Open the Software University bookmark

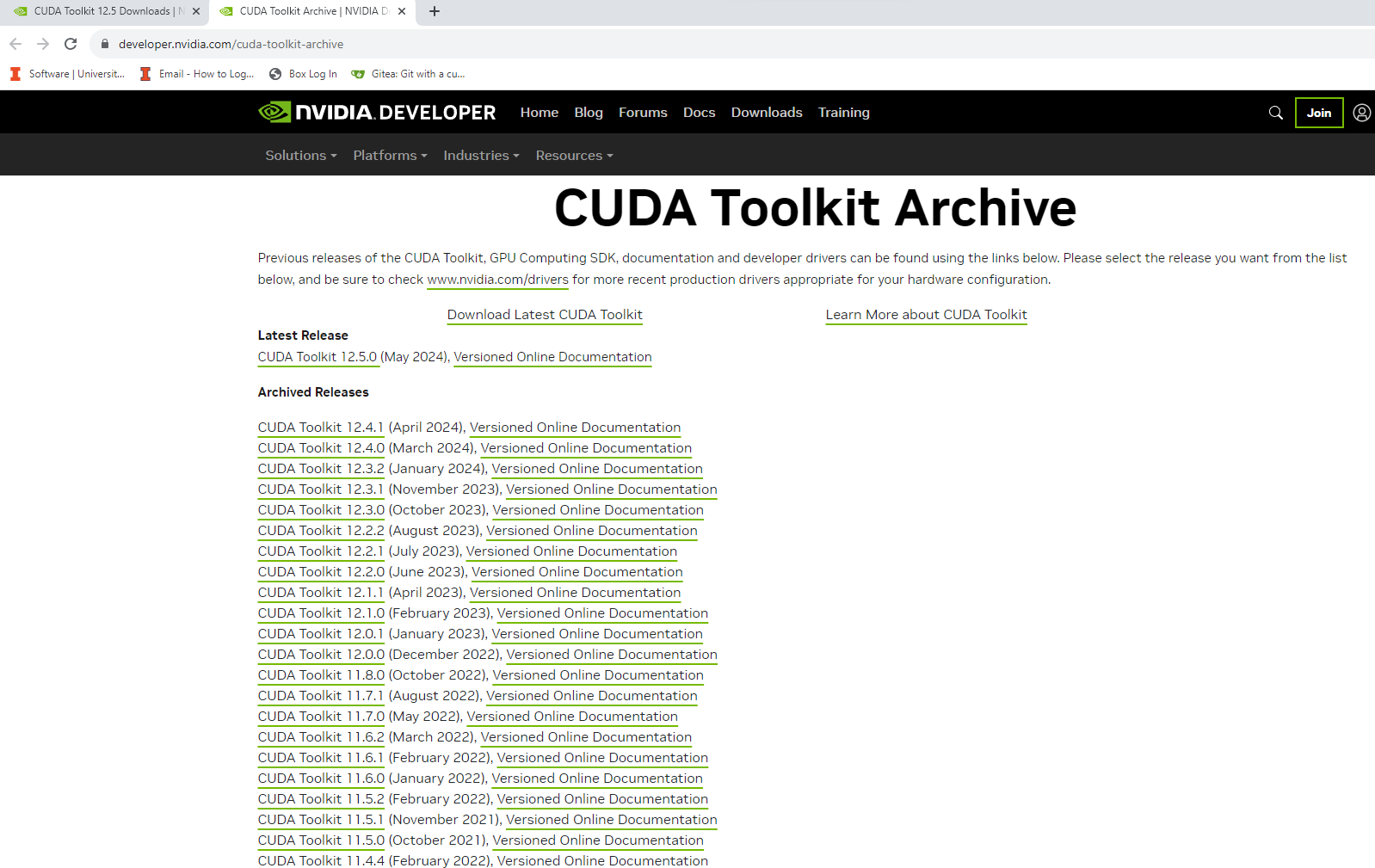click(x=68, y=74)
